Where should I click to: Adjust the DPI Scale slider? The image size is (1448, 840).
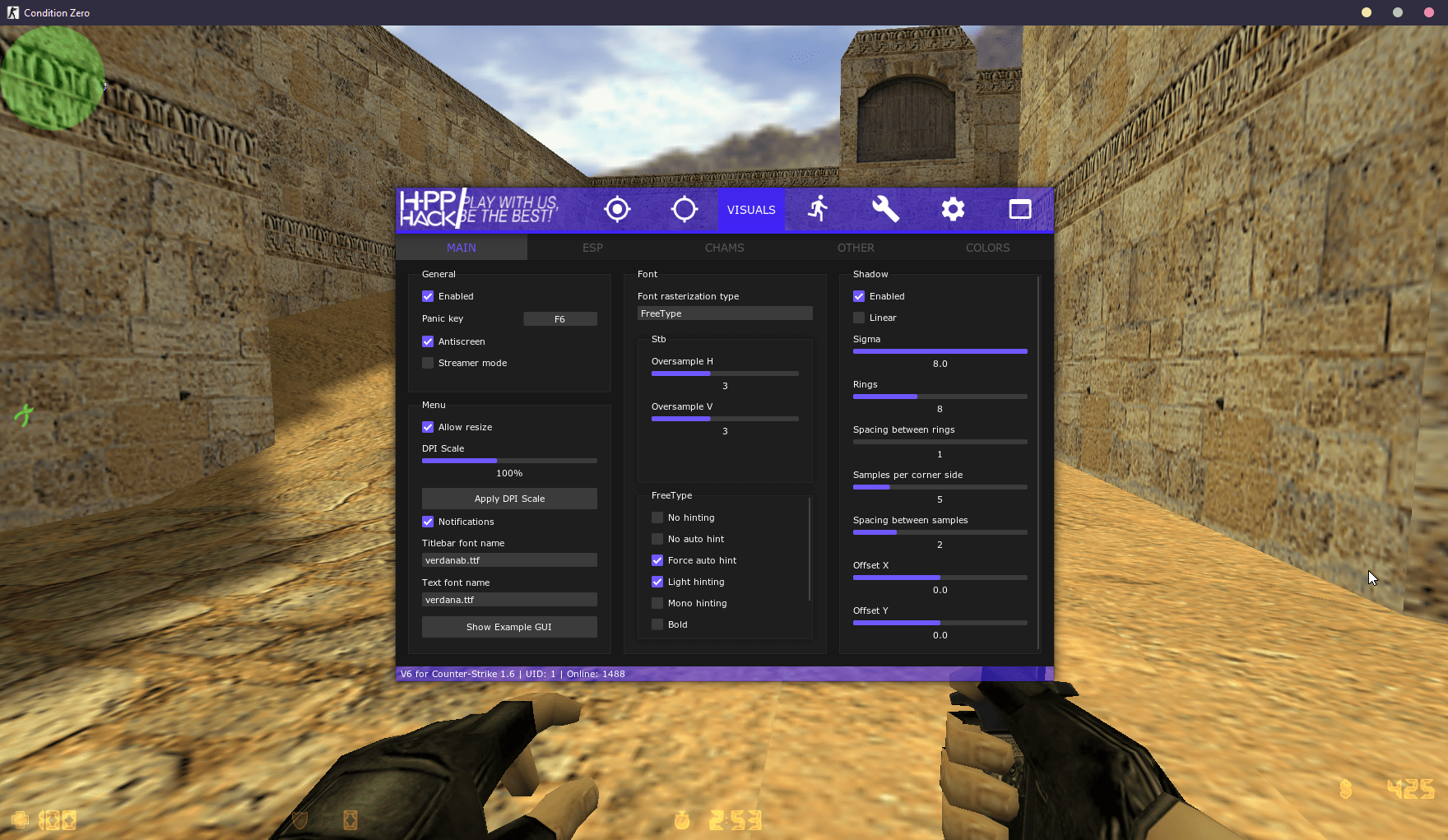tap(509, 461)
